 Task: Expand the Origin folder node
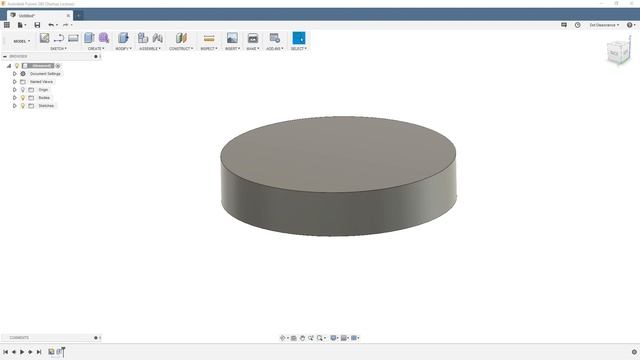pos(15,90)
